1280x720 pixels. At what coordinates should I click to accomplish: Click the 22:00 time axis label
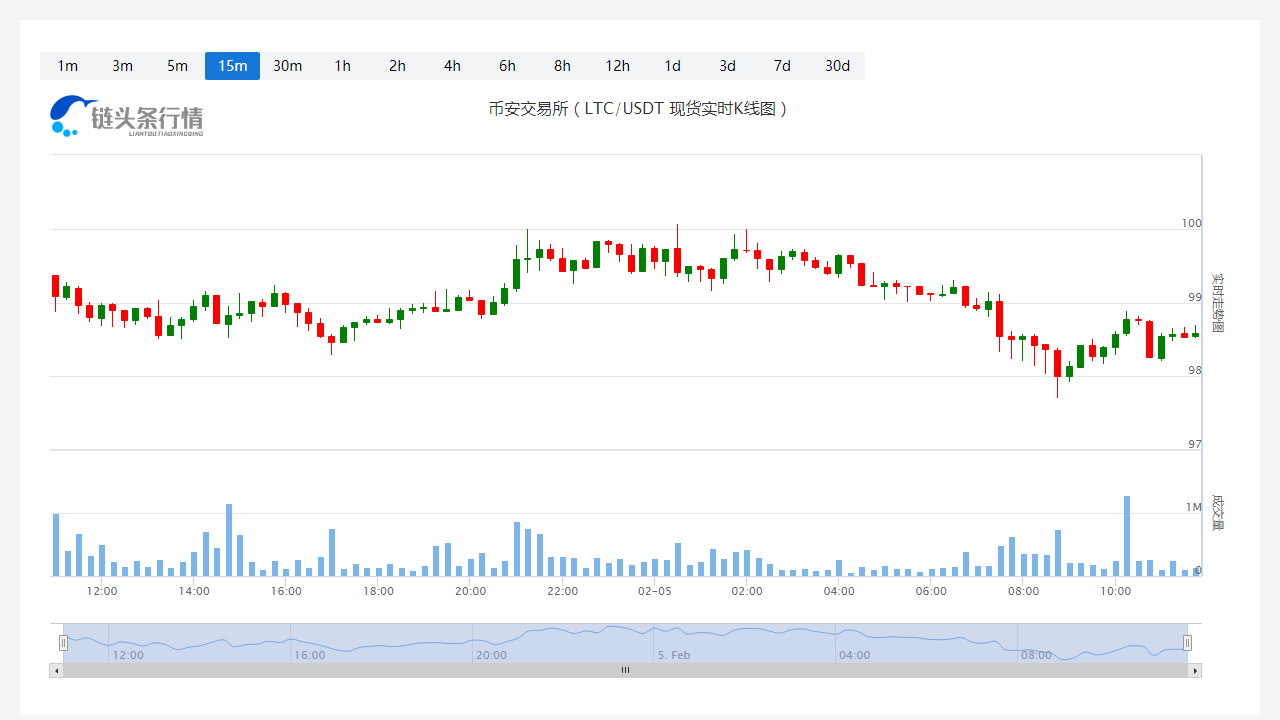pyautogui.click(x=563, y=591)
